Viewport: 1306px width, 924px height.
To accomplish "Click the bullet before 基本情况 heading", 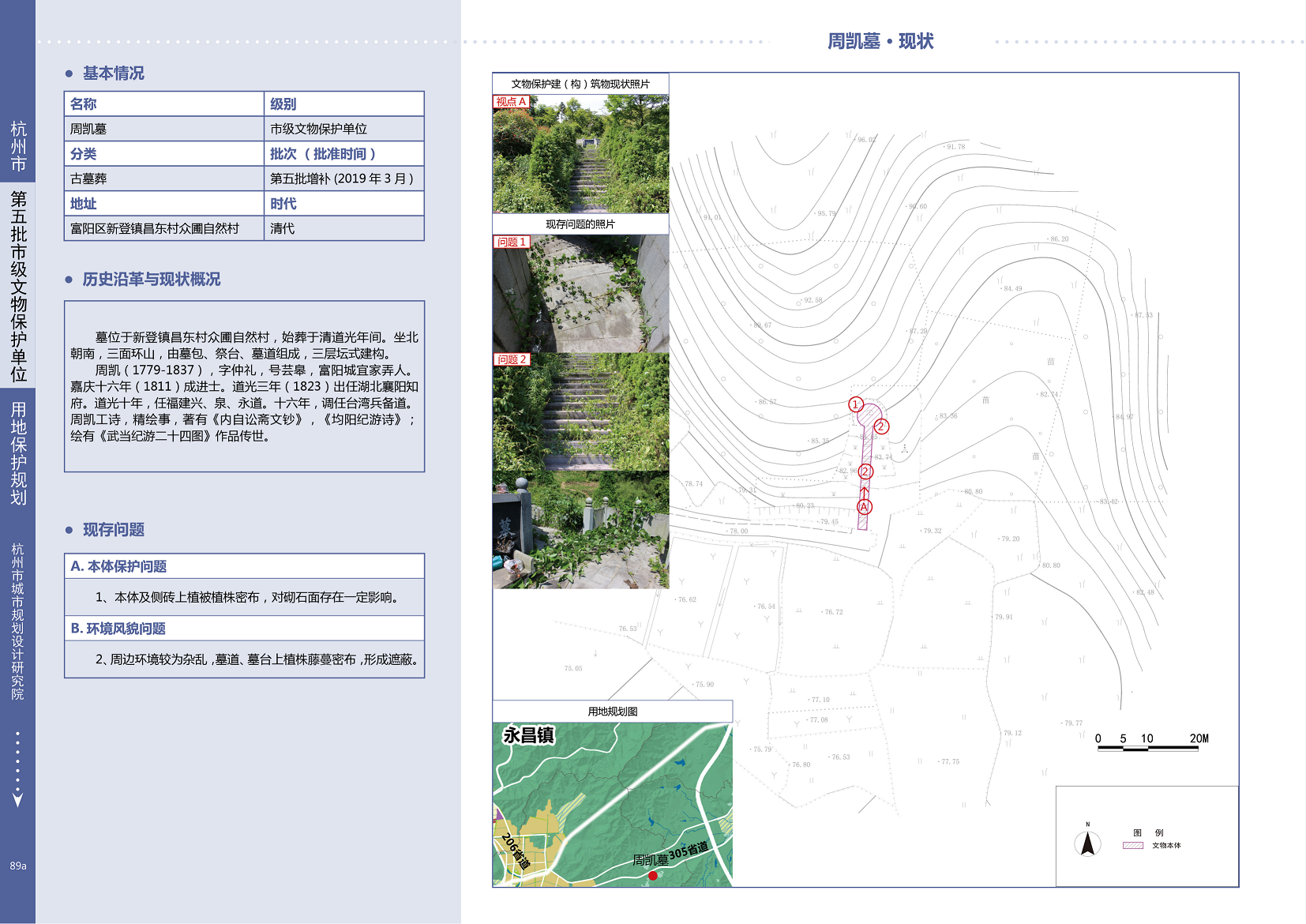I will tap(69, 73).
